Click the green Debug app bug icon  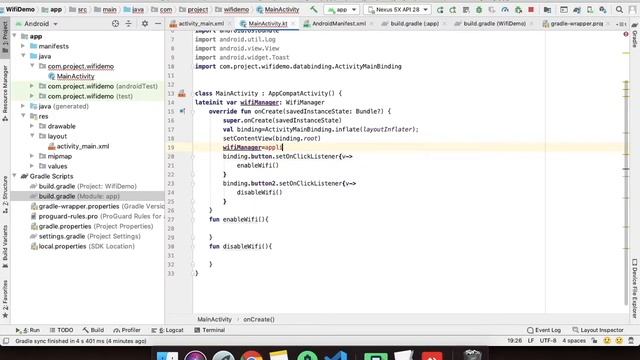coord(479,9)
